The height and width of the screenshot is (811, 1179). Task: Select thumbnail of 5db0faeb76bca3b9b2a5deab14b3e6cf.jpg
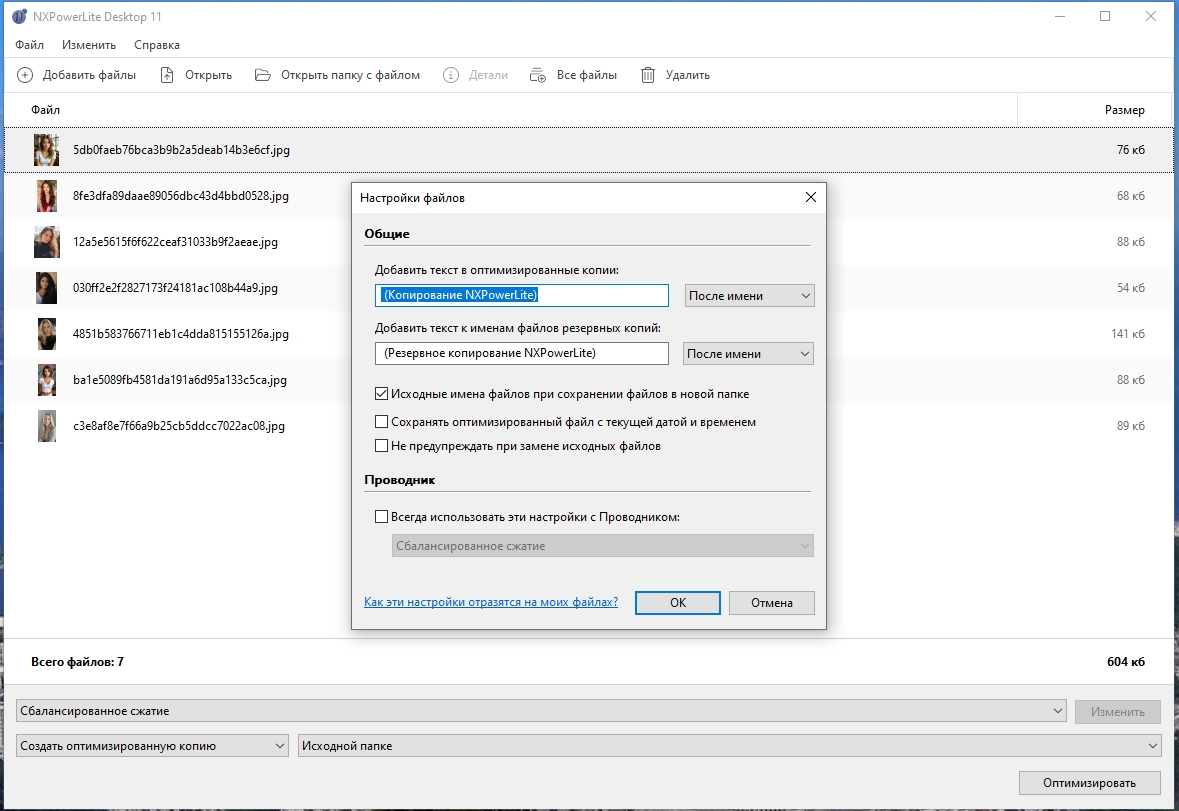[46, 150]
